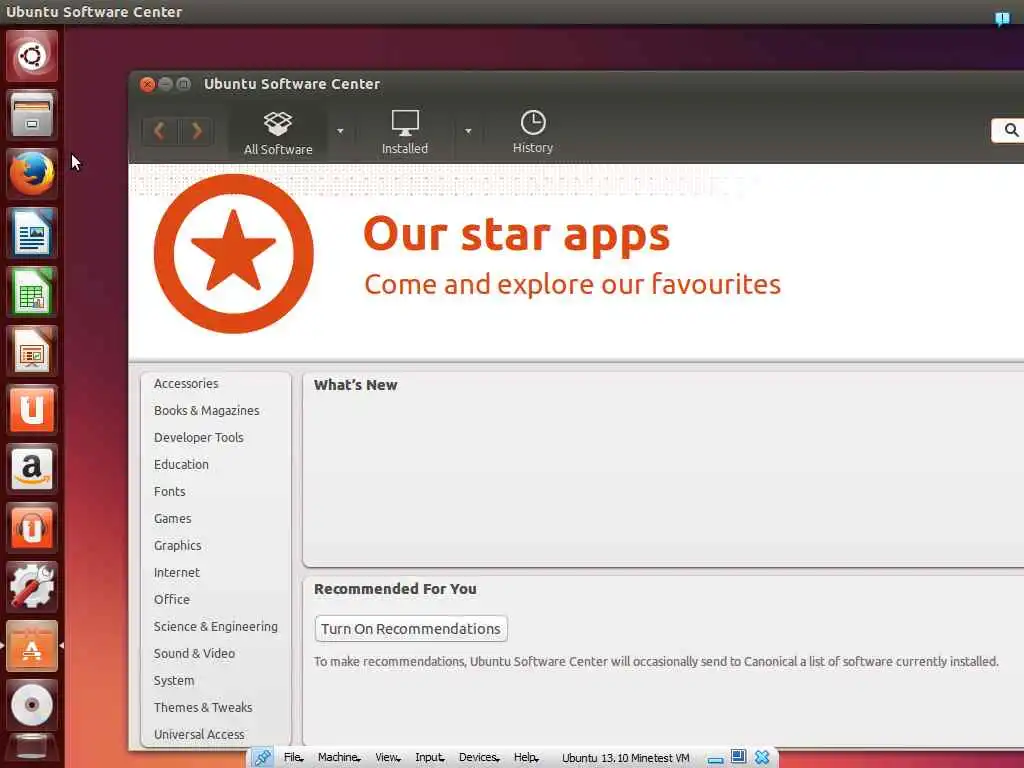This screenshot has height=768, width=1024.
Task: Select the Universal Access category
Action: (199, 734)
